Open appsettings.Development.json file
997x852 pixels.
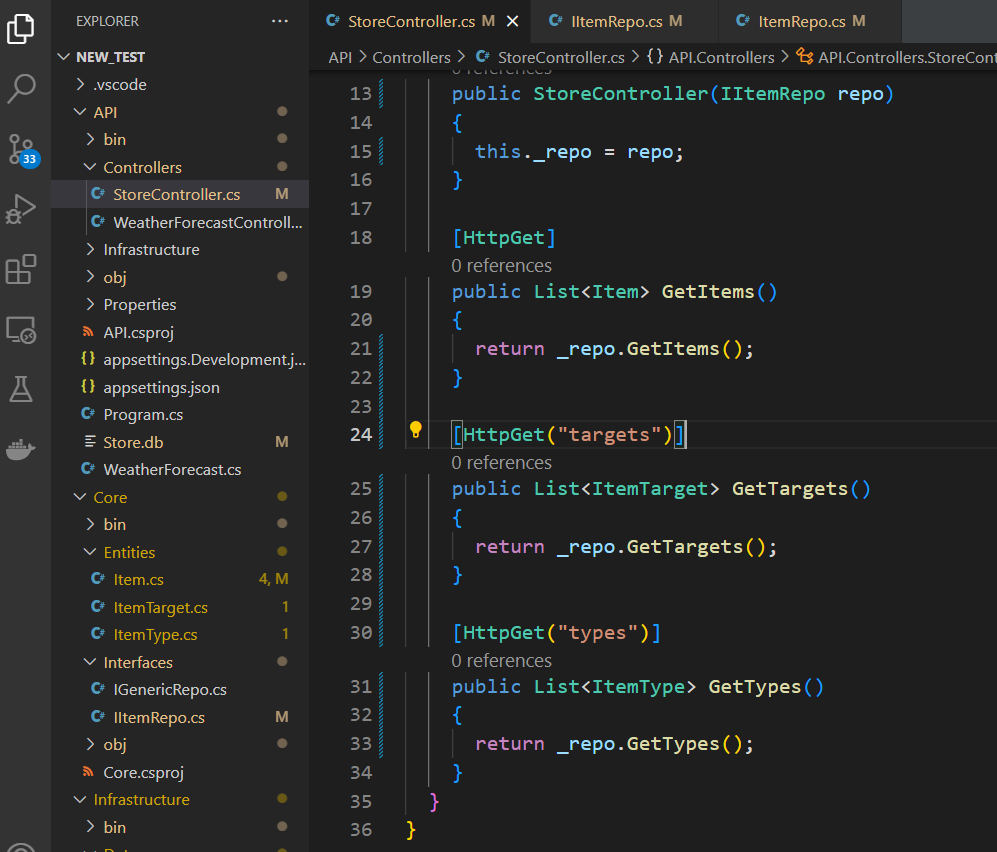click(x=180, y=359)
